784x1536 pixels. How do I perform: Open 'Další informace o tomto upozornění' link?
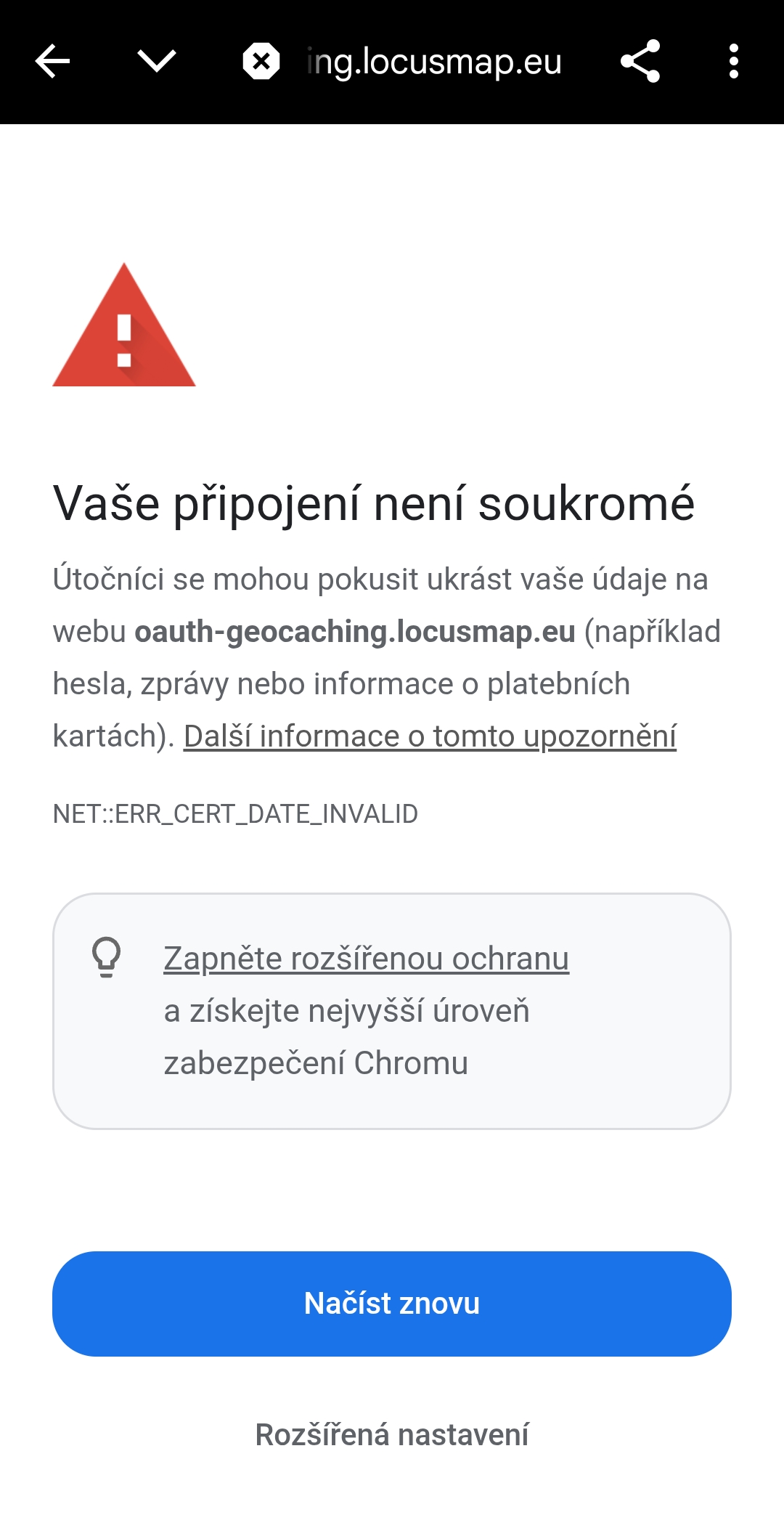tap(430, 736)
